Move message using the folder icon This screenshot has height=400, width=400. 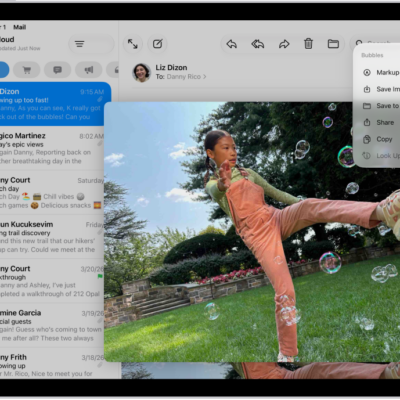point(333,44)
